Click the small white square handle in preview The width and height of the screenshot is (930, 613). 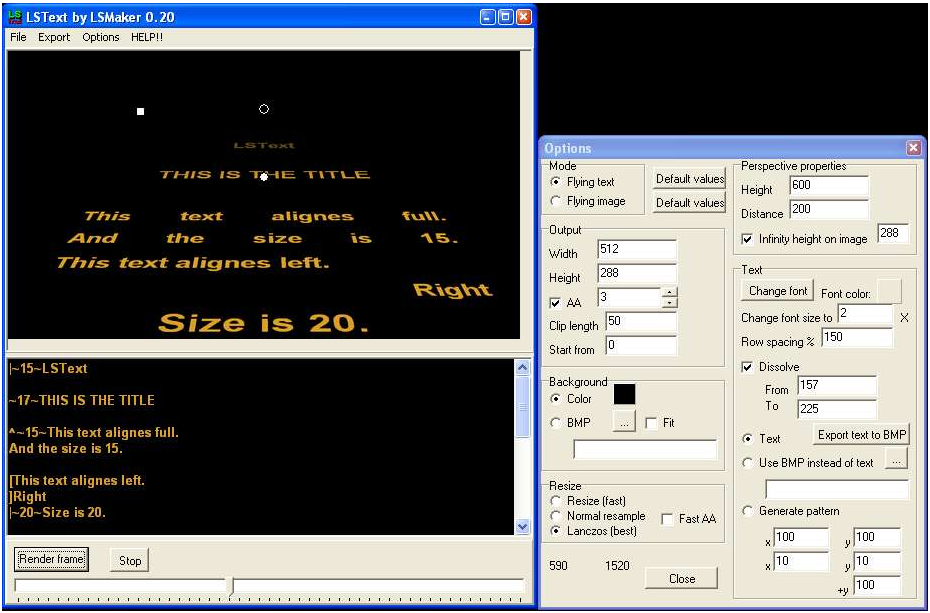pos(141,111)
